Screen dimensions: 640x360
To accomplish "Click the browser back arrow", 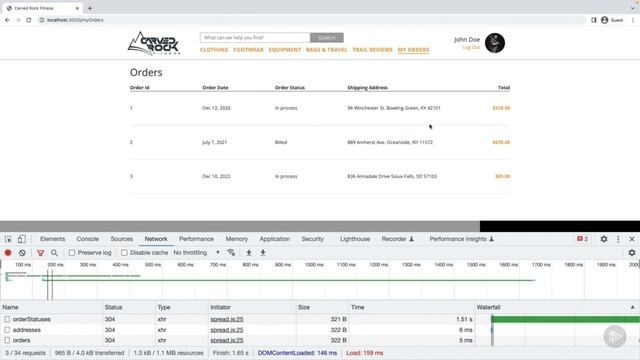I will [x=7, y=20].
